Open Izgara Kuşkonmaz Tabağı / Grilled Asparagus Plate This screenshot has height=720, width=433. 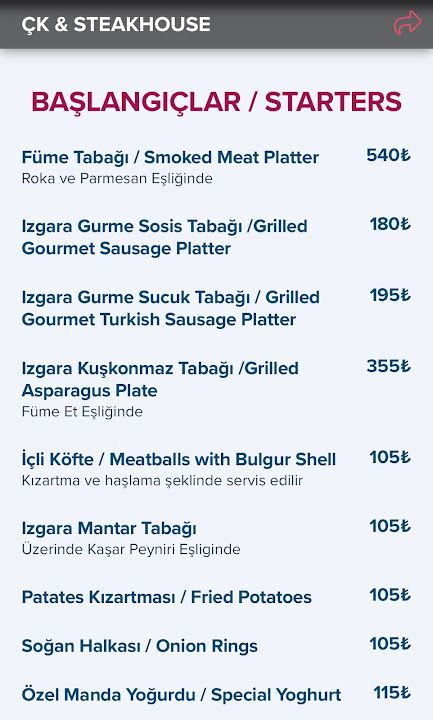coord(160,379)
